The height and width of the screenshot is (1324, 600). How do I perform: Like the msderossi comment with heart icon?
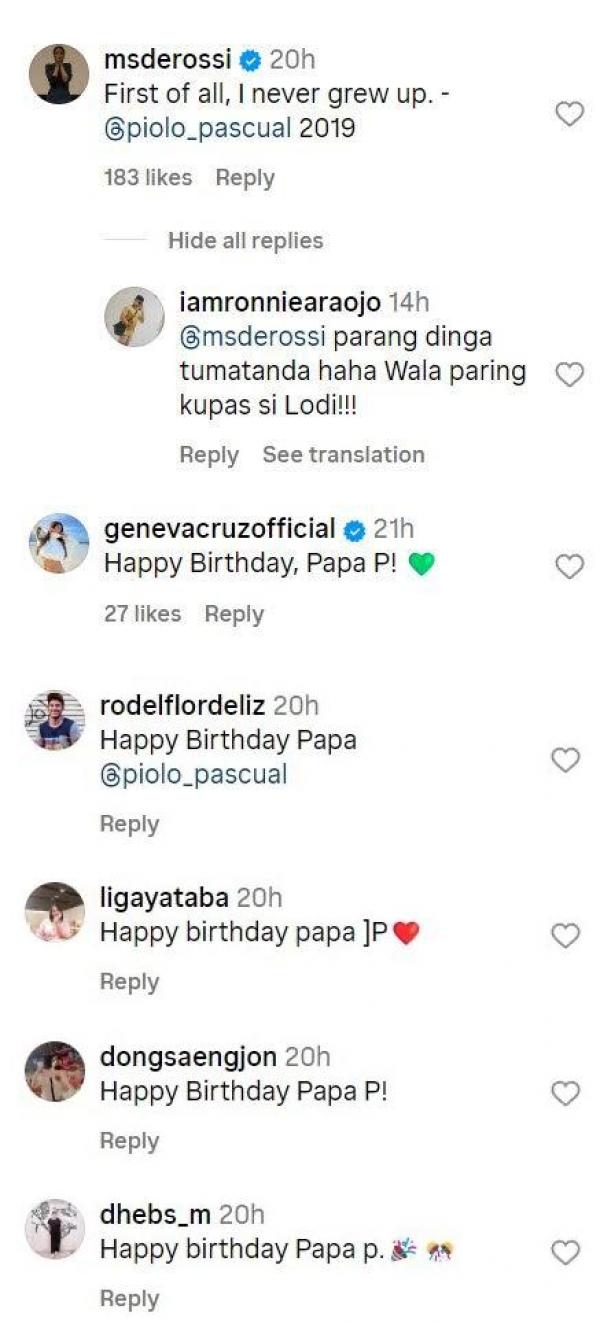pos(569,115)
